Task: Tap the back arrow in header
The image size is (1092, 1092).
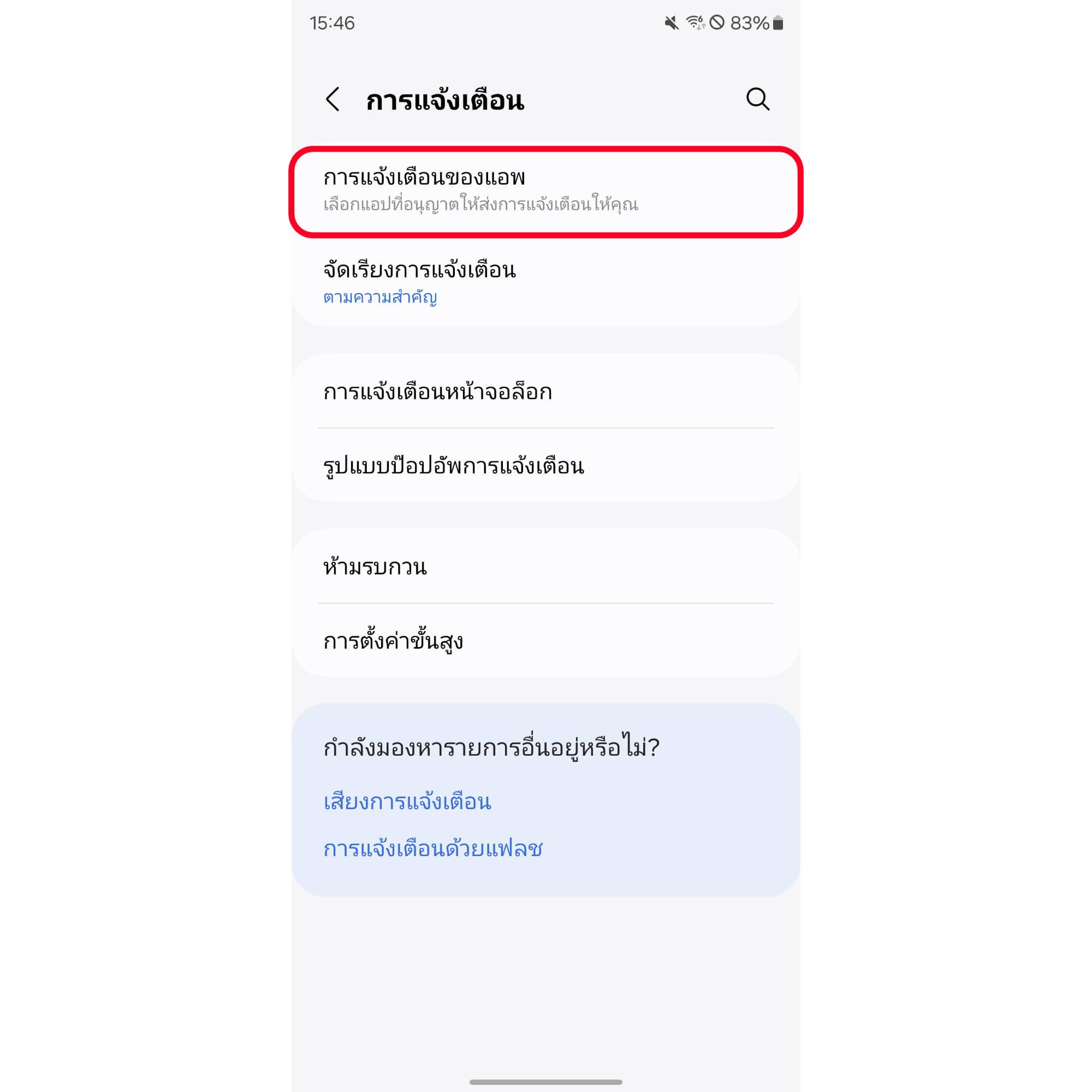Action: [x=333, y=99]
